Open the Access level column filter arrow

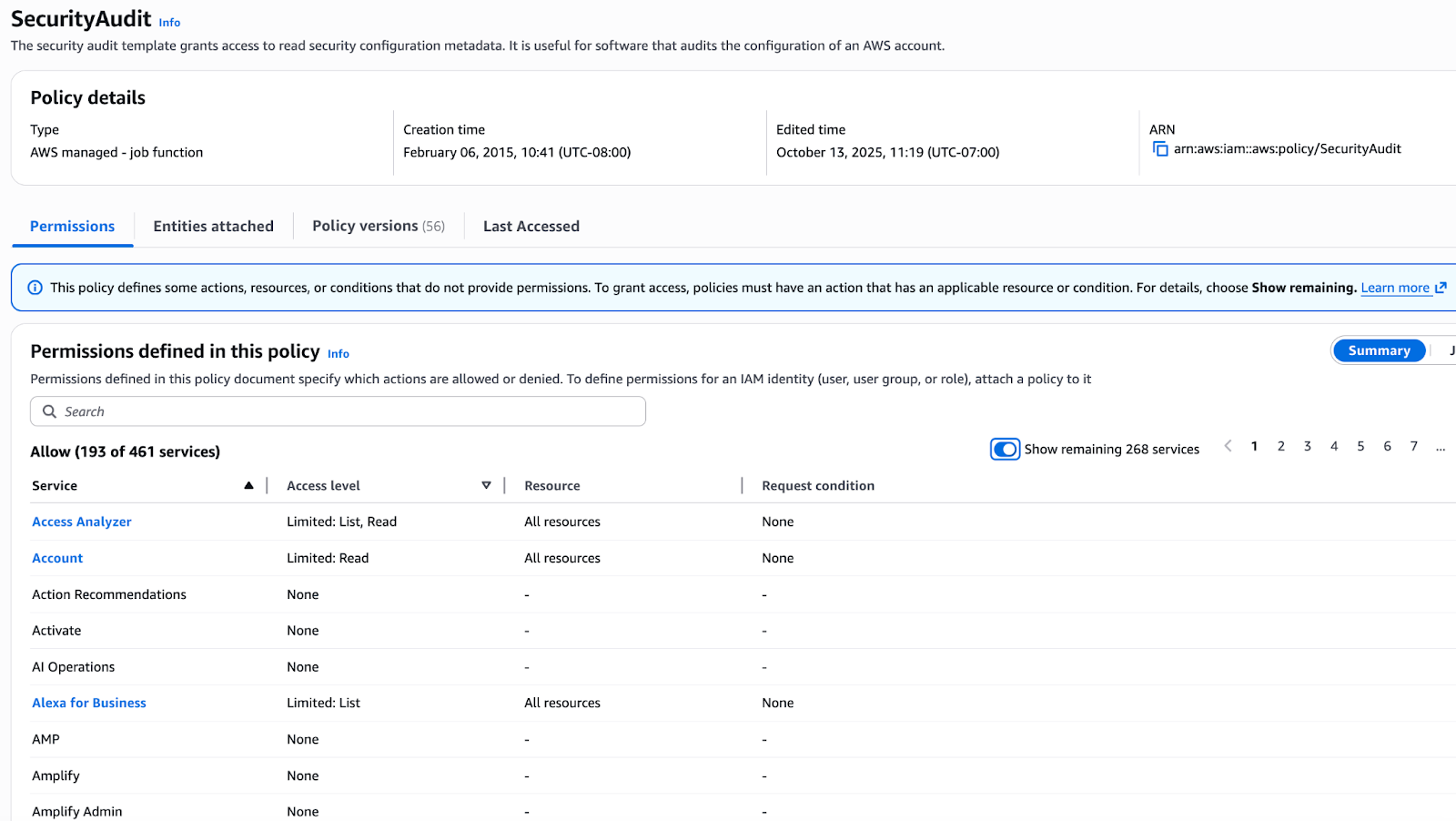pos(487,486)
